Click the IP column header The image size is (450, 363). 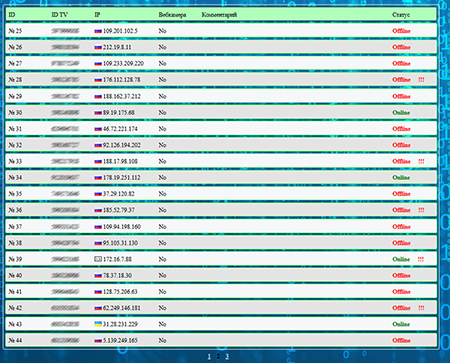[x=97, y=15]
